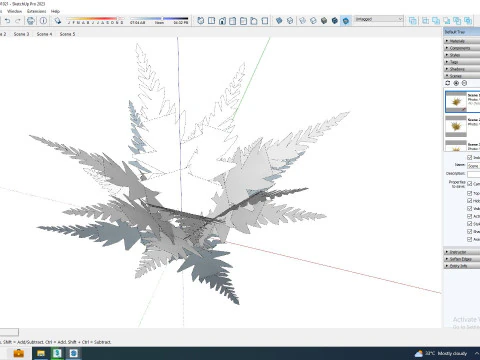This screenshot has height=360, width=480.
Task: Open the Help menu
Action: 55,11
